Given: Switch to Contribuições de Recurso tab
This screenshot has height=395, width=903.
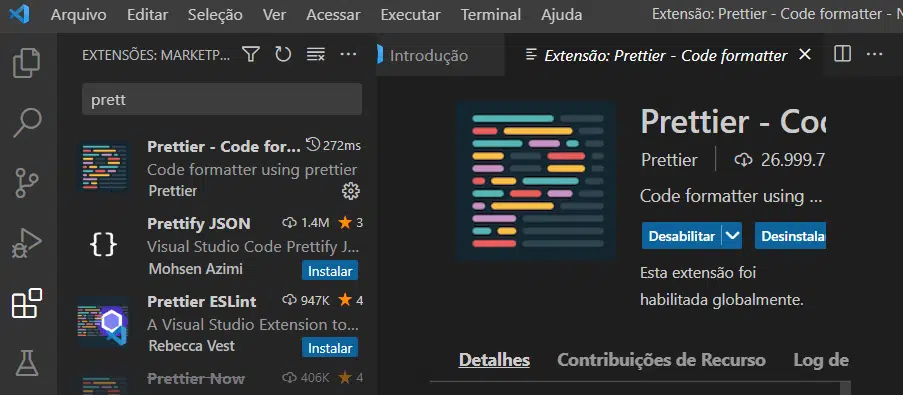Looking at the screenshot, I should coord(661,360).
